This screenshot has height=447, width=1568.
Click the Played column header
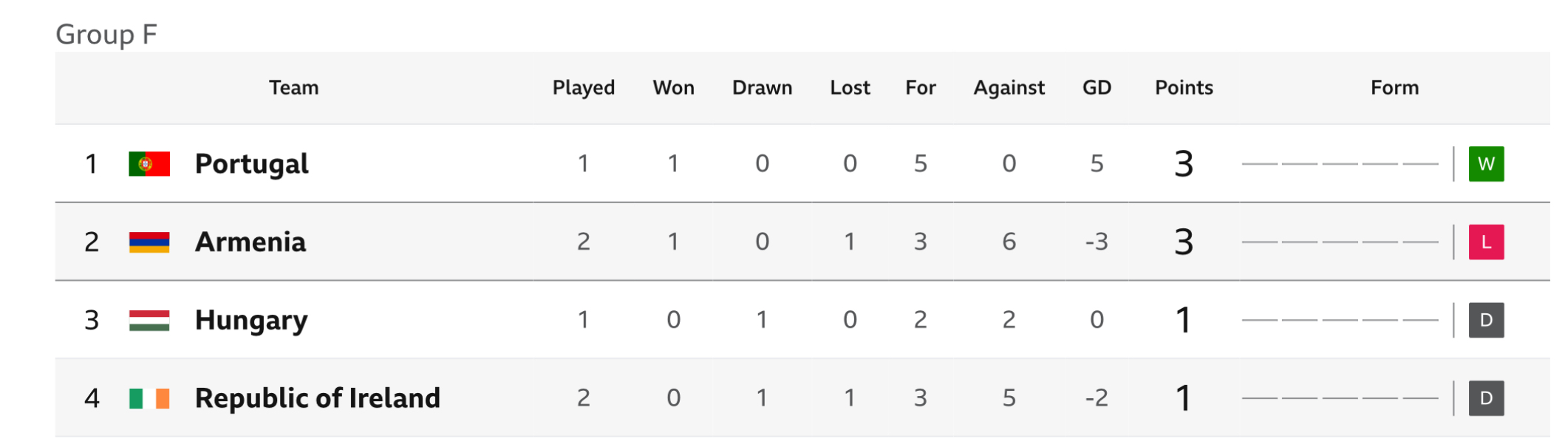coord(584,88)
